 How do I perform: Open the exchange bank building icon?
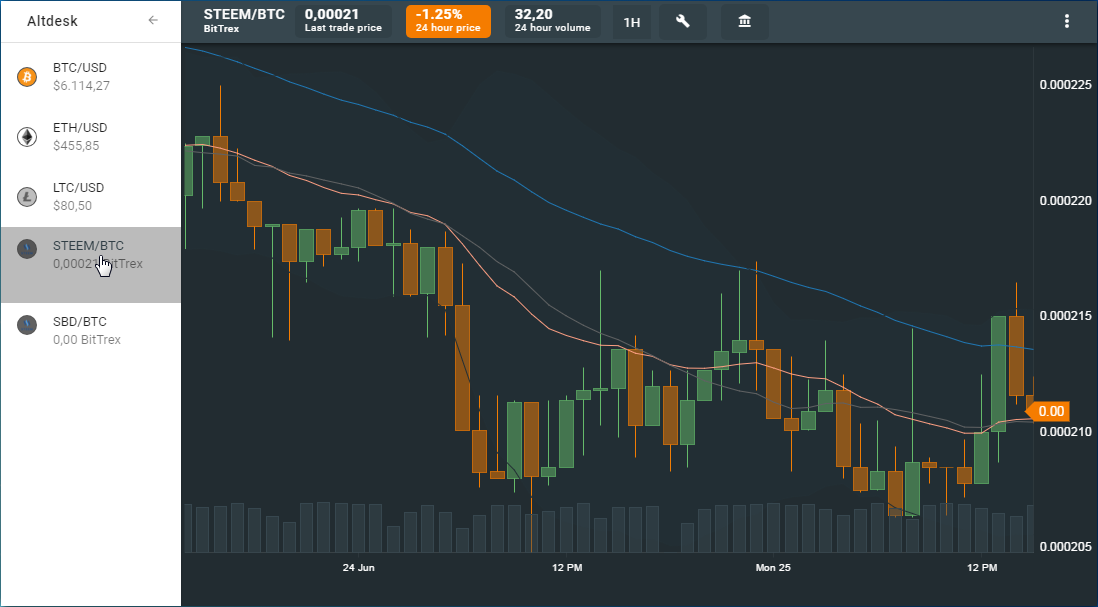pos(744,22)
